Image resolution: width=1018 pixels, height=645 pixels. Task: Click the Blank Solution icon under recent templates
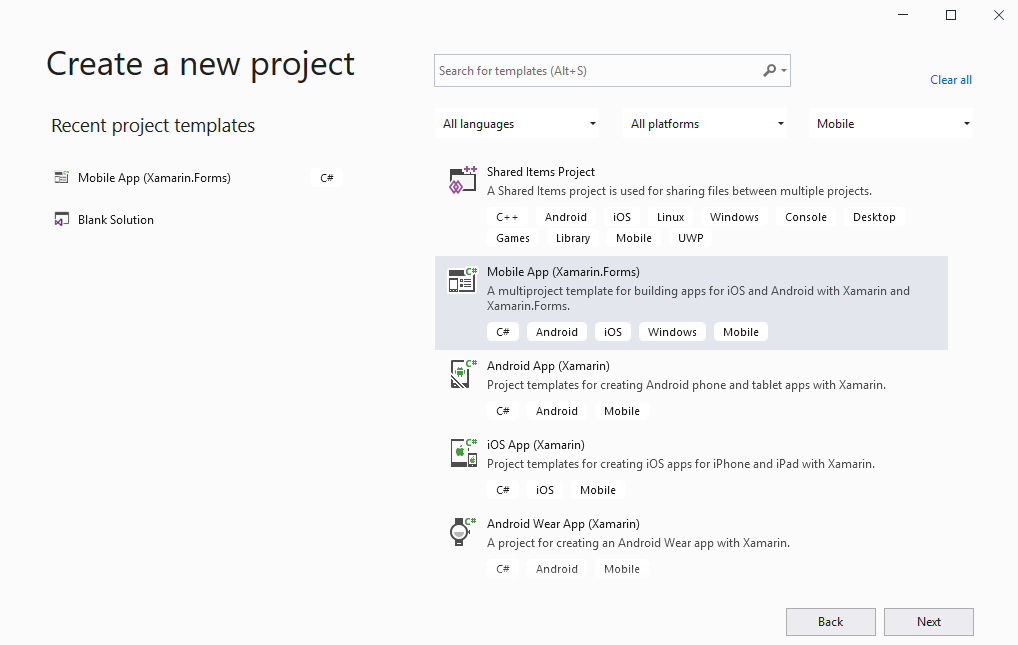[x=61, y=219]
